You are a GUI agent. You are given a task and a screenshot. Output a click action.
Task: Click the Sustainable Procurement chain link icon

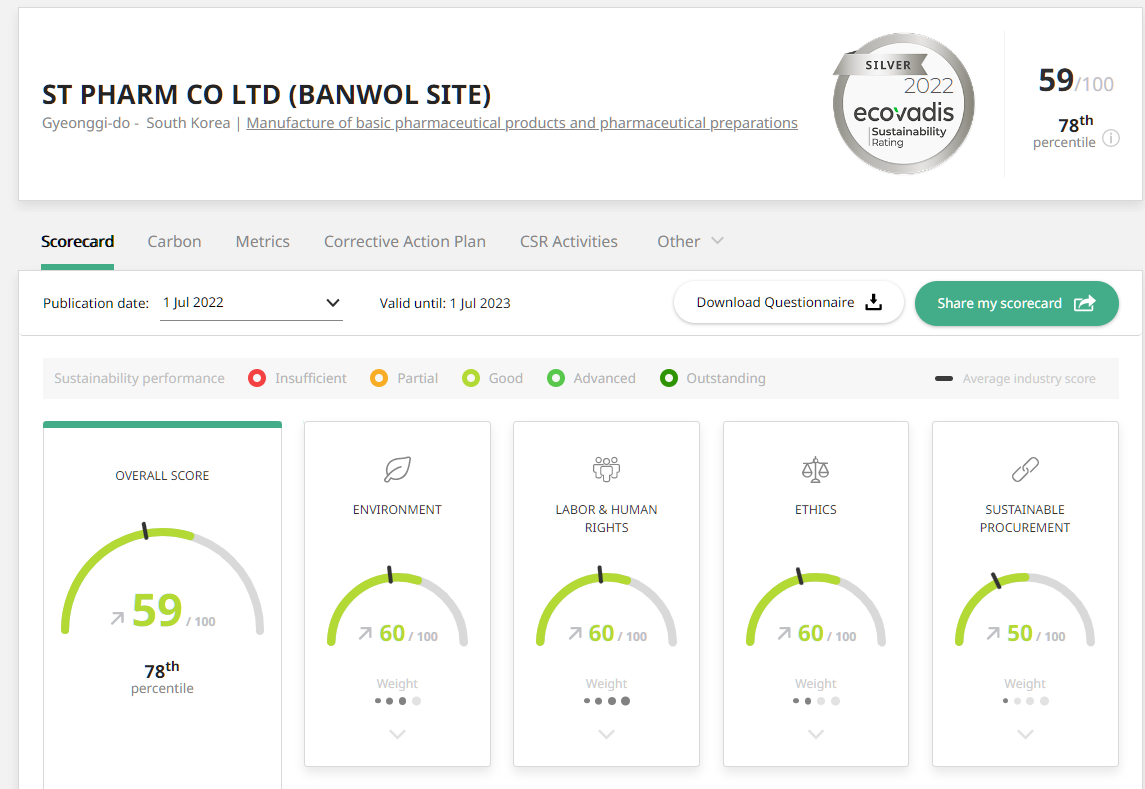1025,469
